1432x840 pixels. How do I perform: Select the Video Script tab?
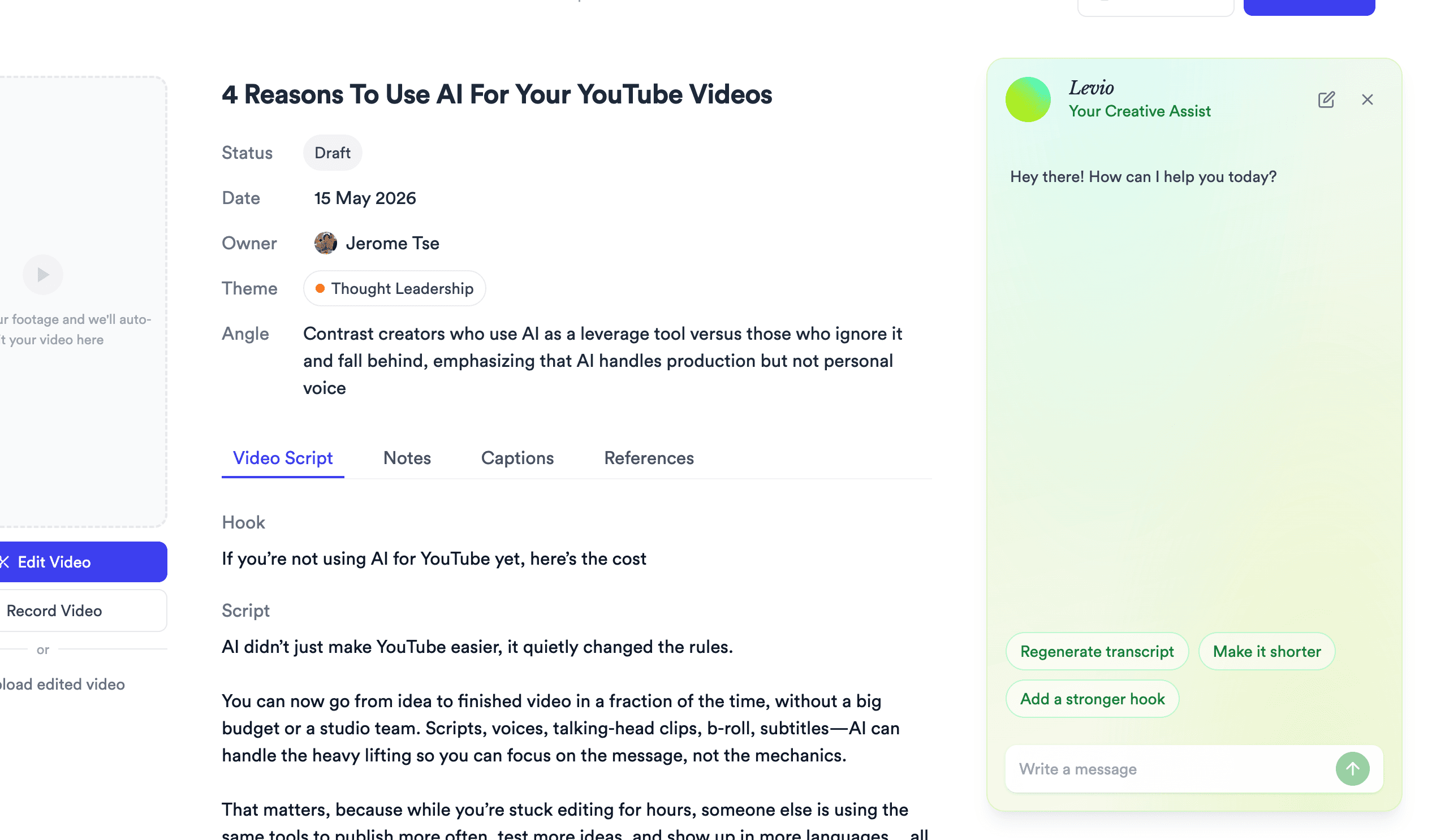[x=282, y=458]
